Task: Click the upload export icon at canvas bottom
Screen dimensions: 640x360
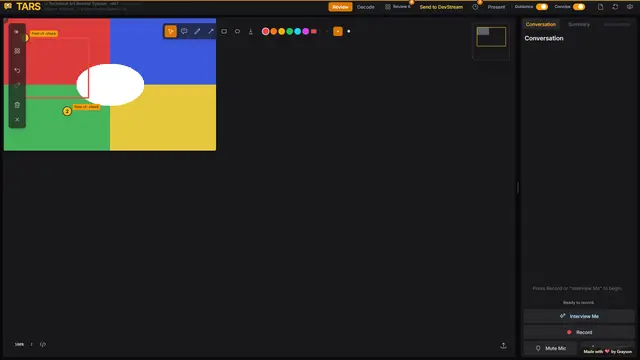Action: [503, 345]
